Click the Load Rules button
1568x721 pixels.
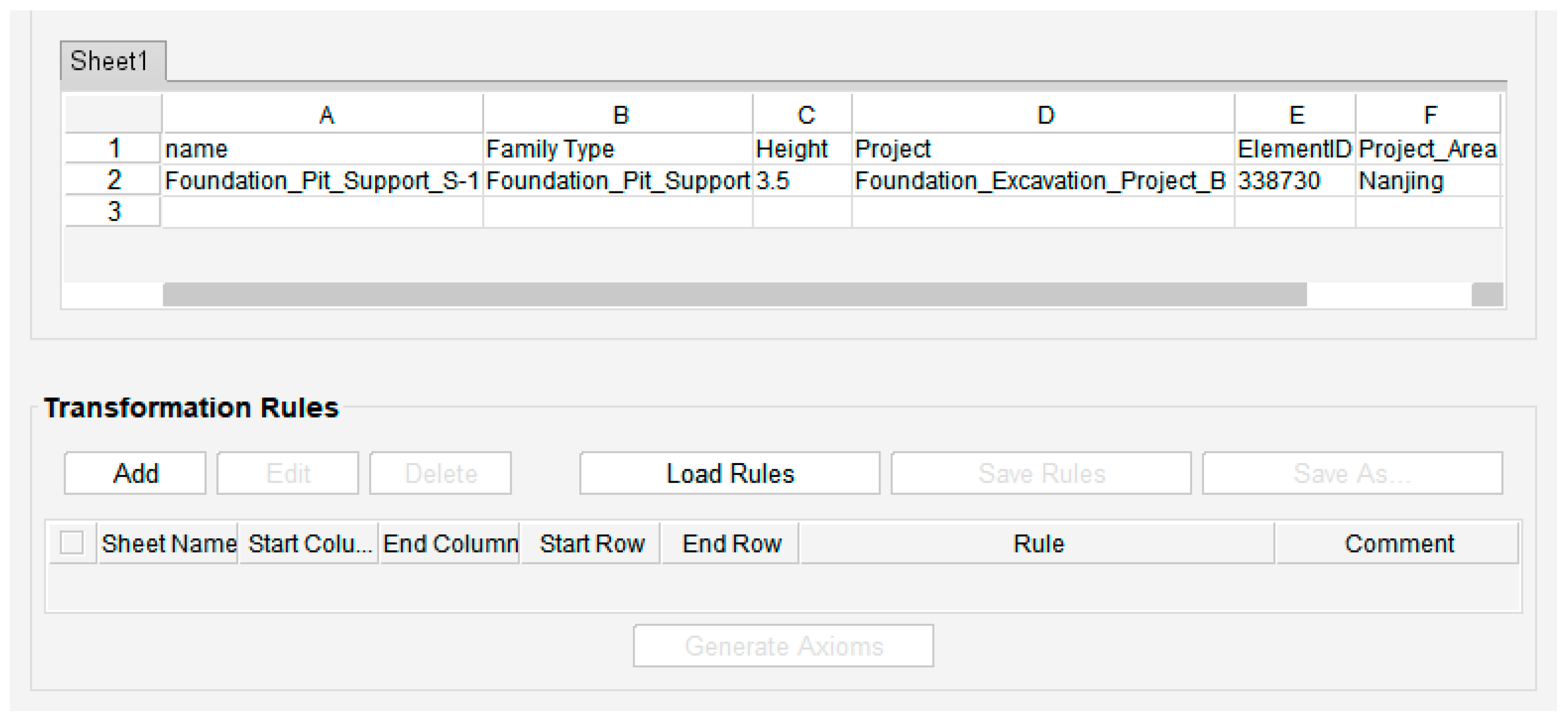tap(730, 473)
